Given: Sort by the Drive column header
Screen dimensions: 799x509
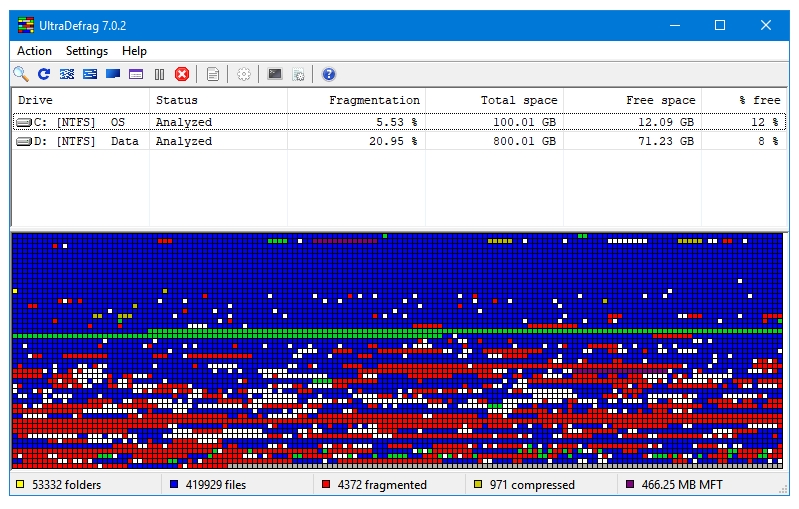Looking at the screenshot, I should pos(81,100).
